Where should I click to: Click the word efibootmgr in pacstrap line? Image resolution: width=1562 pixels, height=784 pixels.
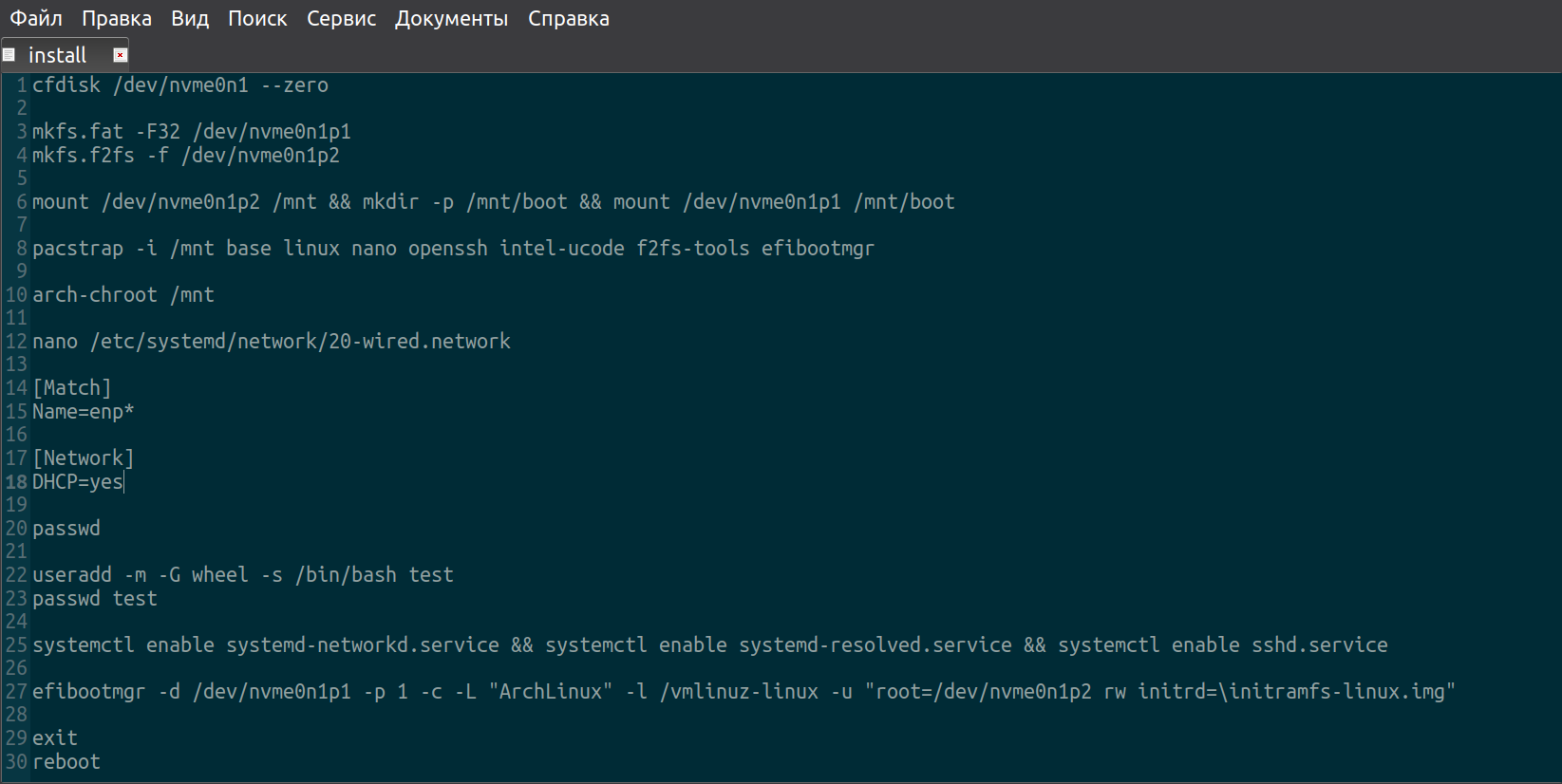click(818, 249)
